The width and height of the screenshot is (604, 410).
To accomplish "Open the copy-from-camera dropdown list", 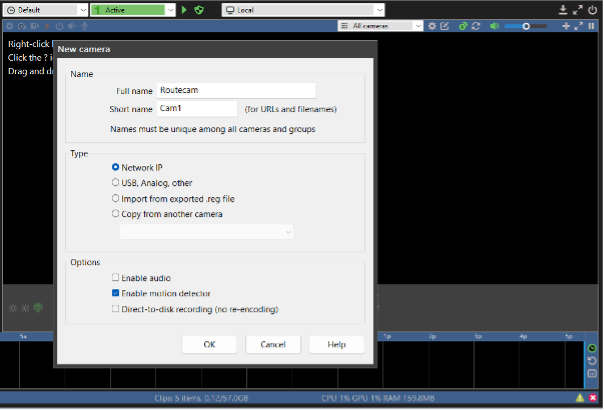I will 206,232.
